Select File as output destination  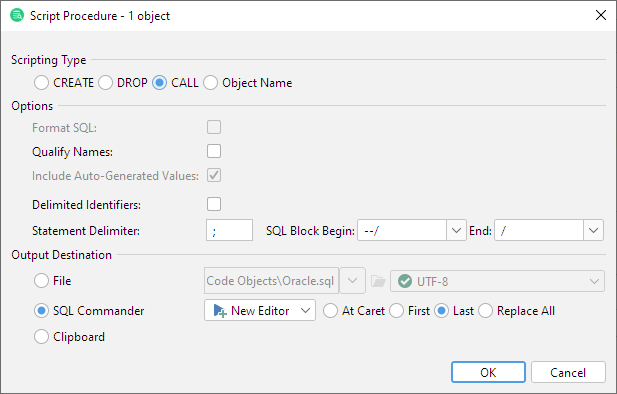click(x=41, y=281)
